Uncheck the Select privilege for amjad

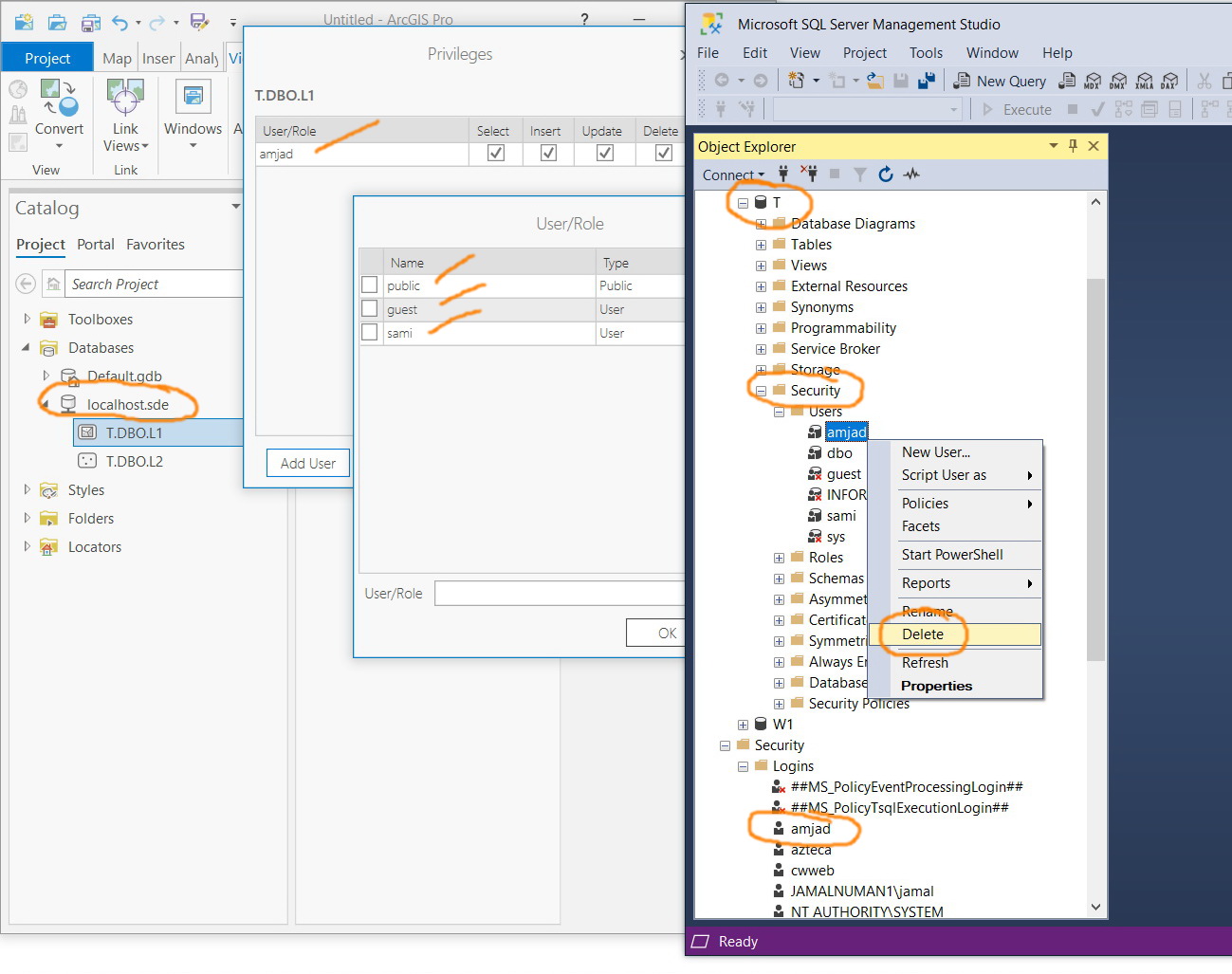coord(494,154)
